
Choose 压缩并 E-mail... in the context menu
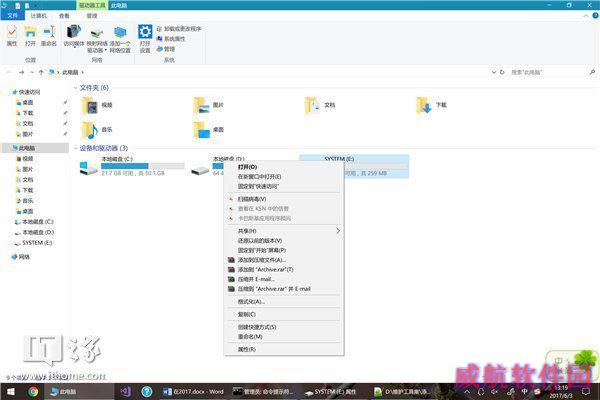point(284,279)
